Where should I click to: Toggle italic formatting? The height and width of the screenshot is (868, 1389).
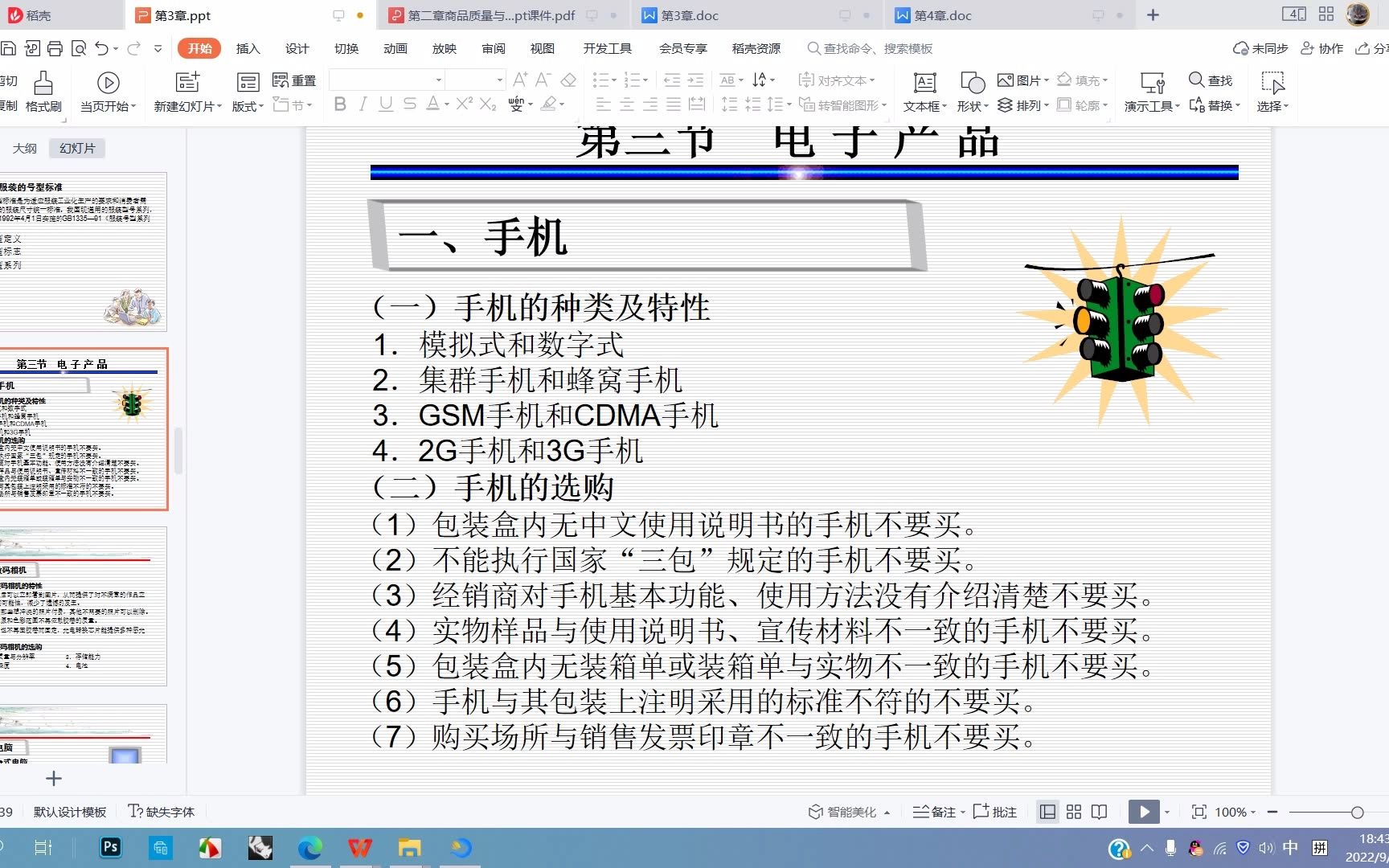coord(363,104)
